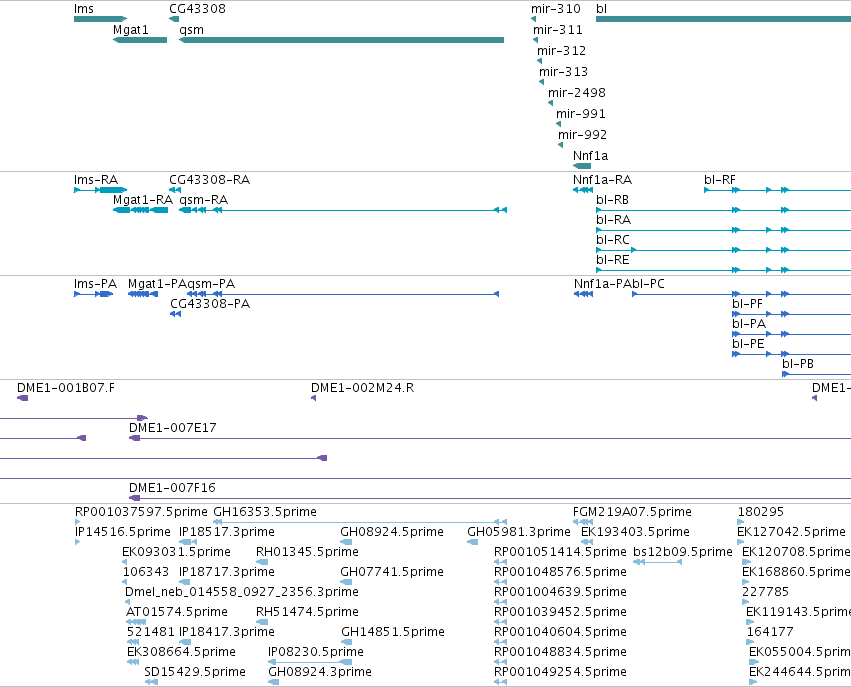Click AT01574.5prime label
This screenshot has height=687, width=851.
point(176,612)
